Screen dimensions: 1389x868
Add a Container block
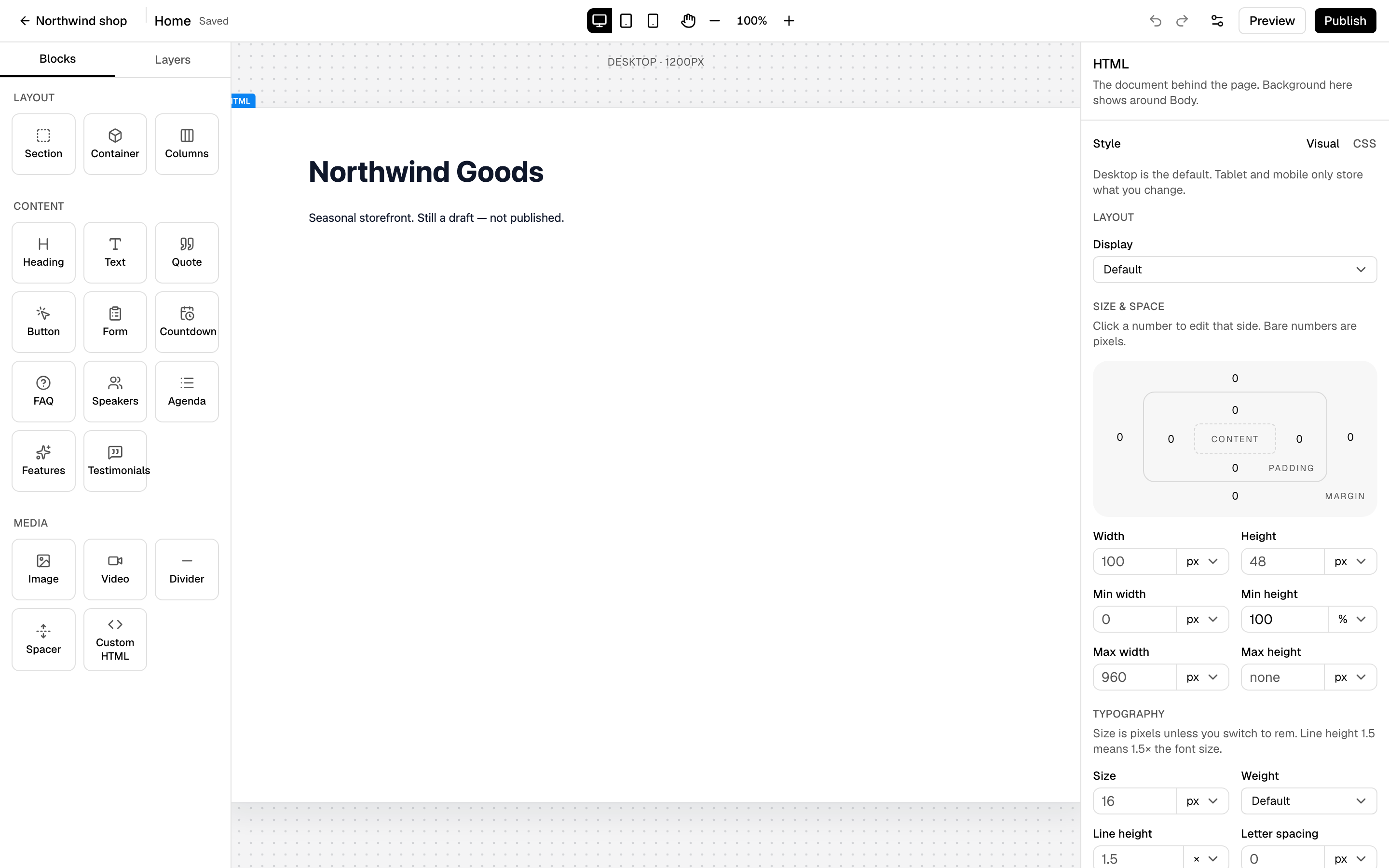click(115, 144)
